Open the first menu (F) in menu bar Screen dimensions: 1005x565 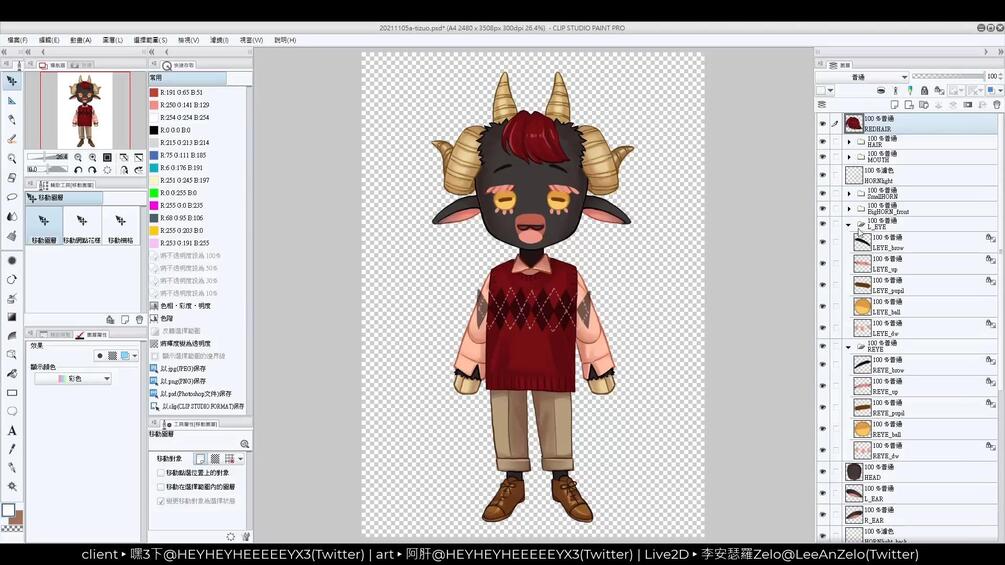click(17, 40)
